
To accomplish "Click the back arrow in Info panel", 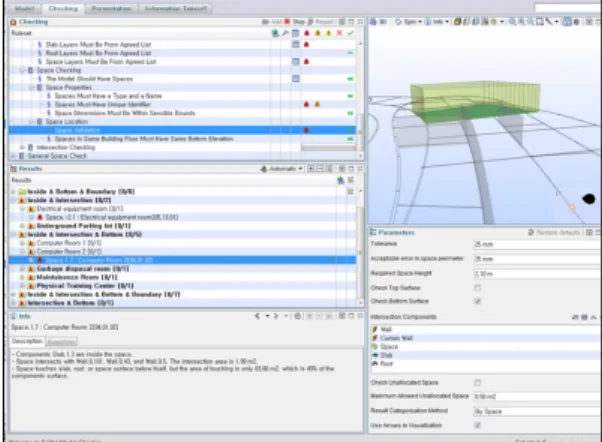I will pyautogui.click(x=257, y=316).
